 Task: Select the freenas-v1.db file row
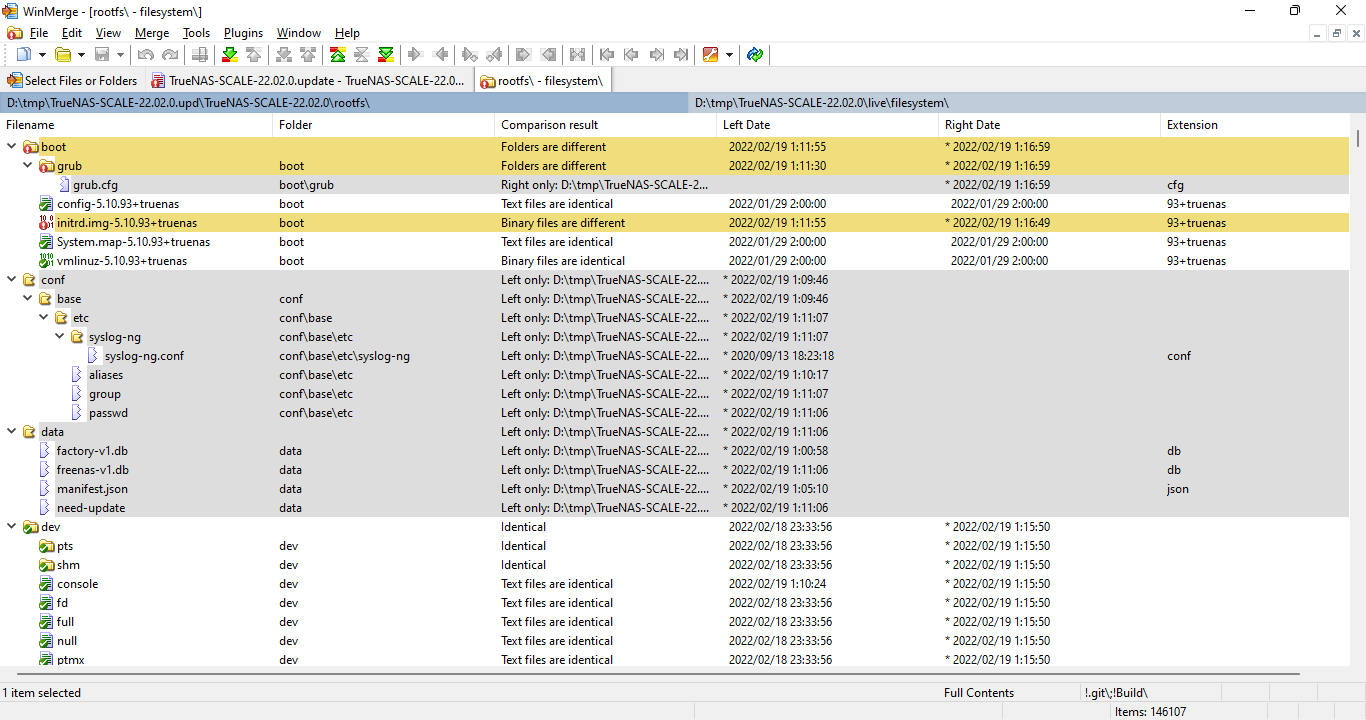coord(675,470)
